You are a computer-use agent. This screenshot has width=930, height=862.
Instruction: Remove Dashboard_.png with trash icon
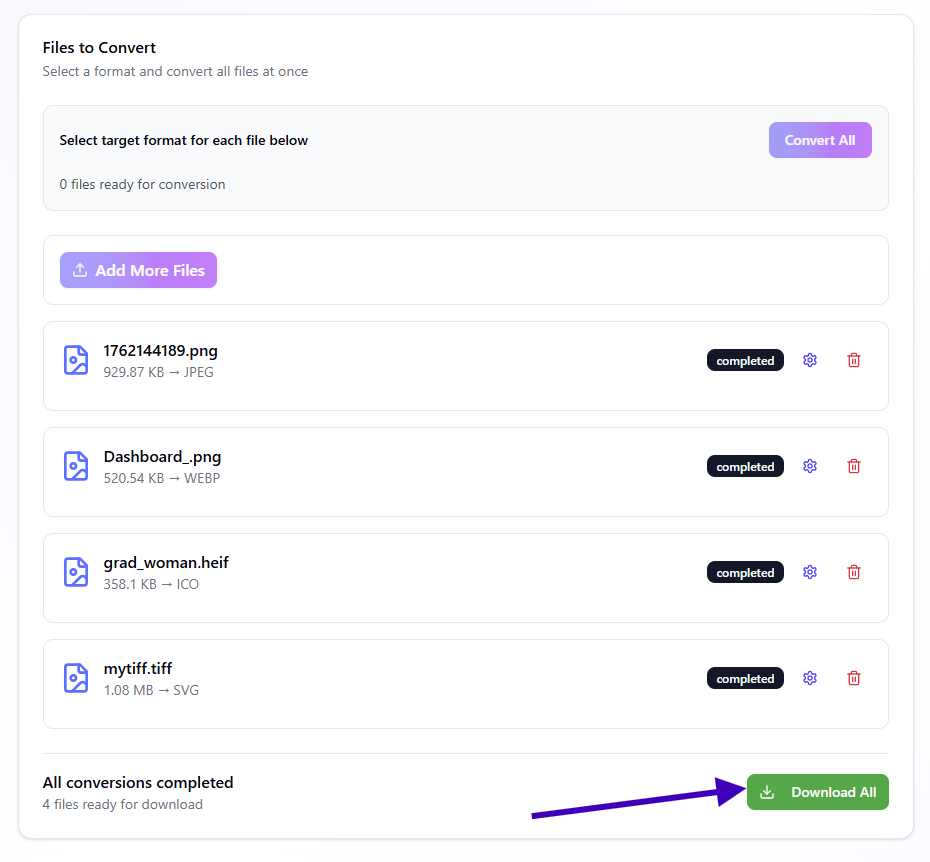click(x=854, y=466)
